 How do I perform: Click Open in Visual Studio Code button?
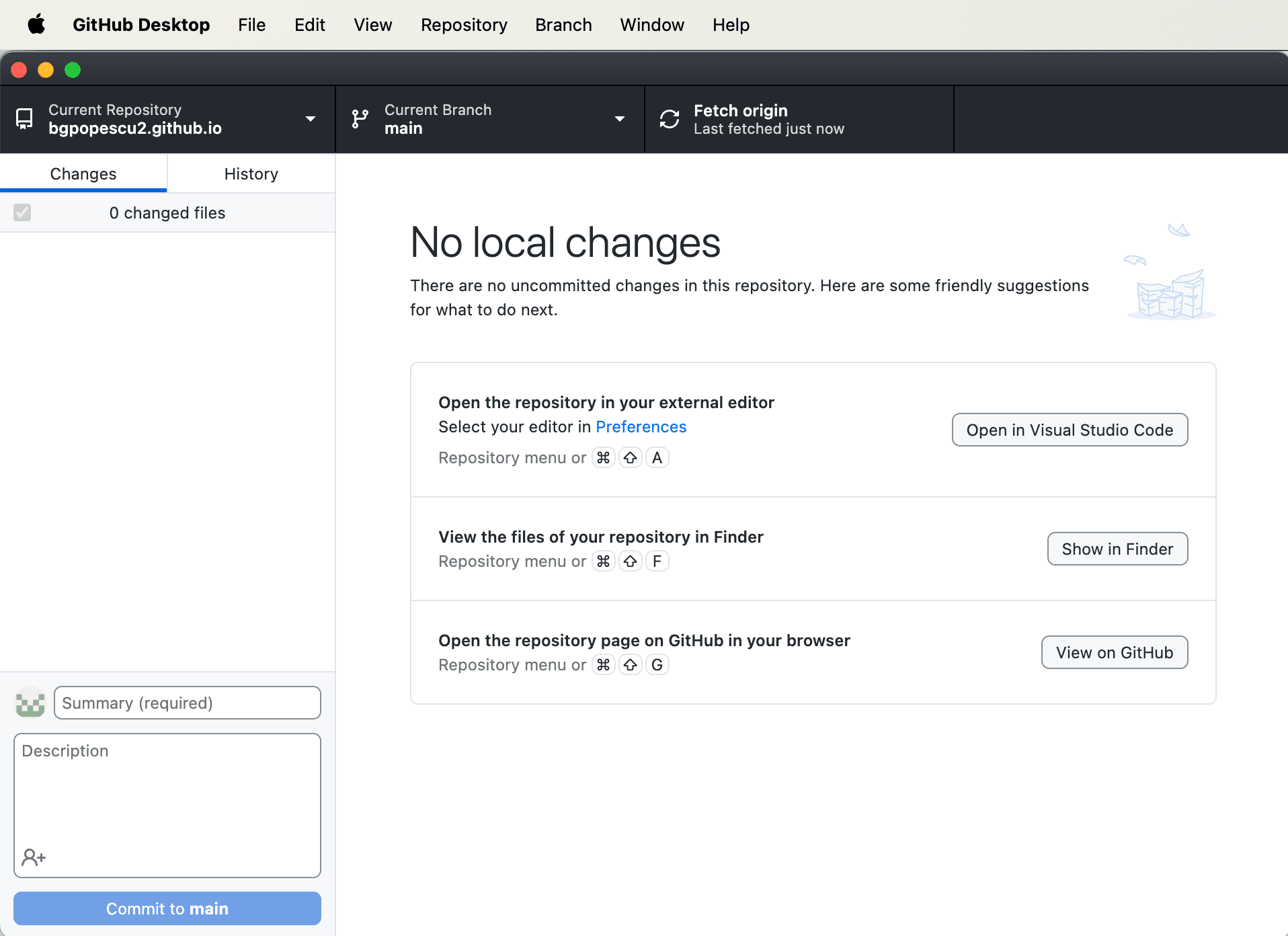pyautogui.click(x=1070, y=430)
